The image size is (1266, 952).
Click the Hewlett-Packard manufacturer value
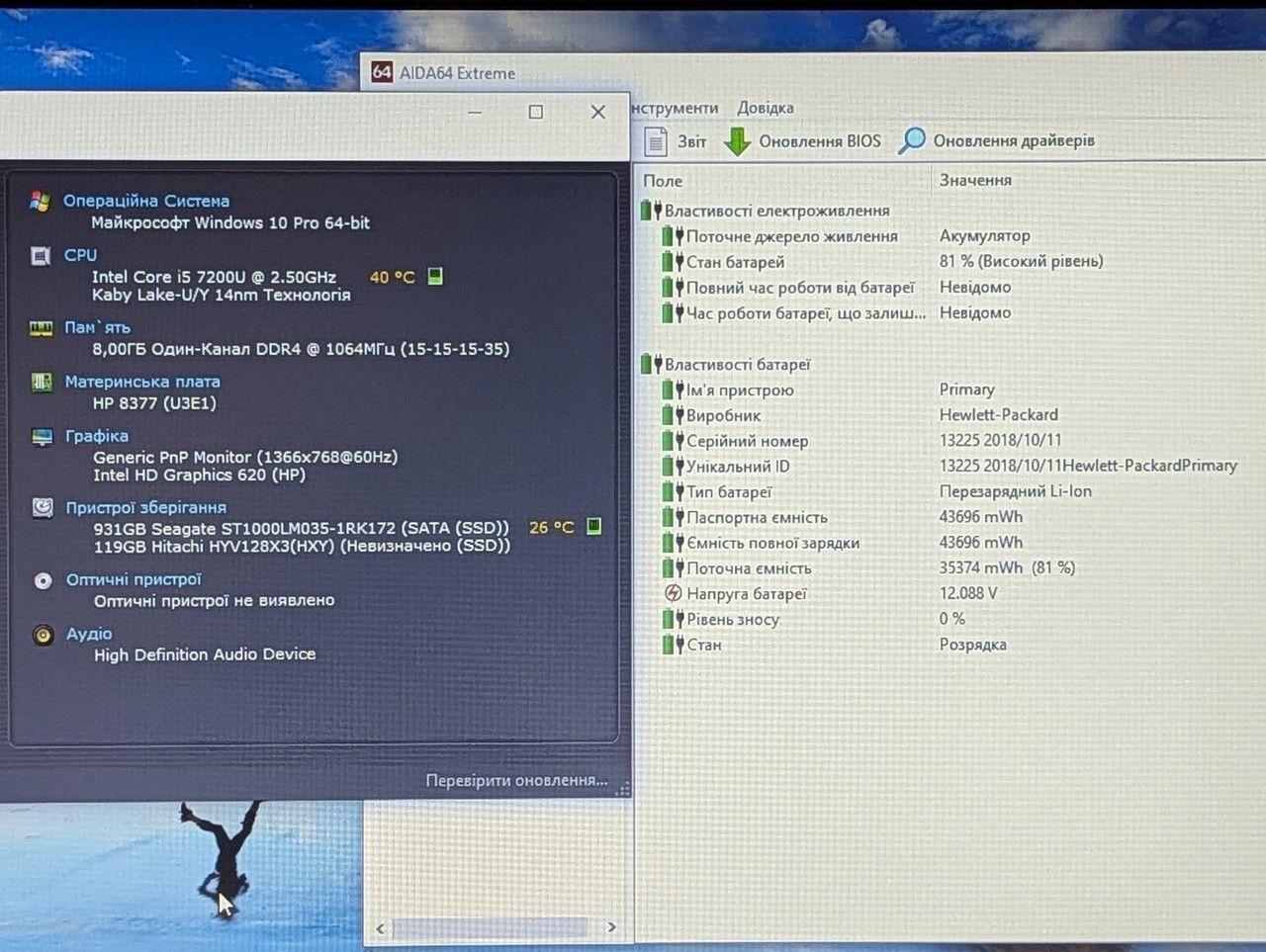pyautogui.click(x=999, y=415)
